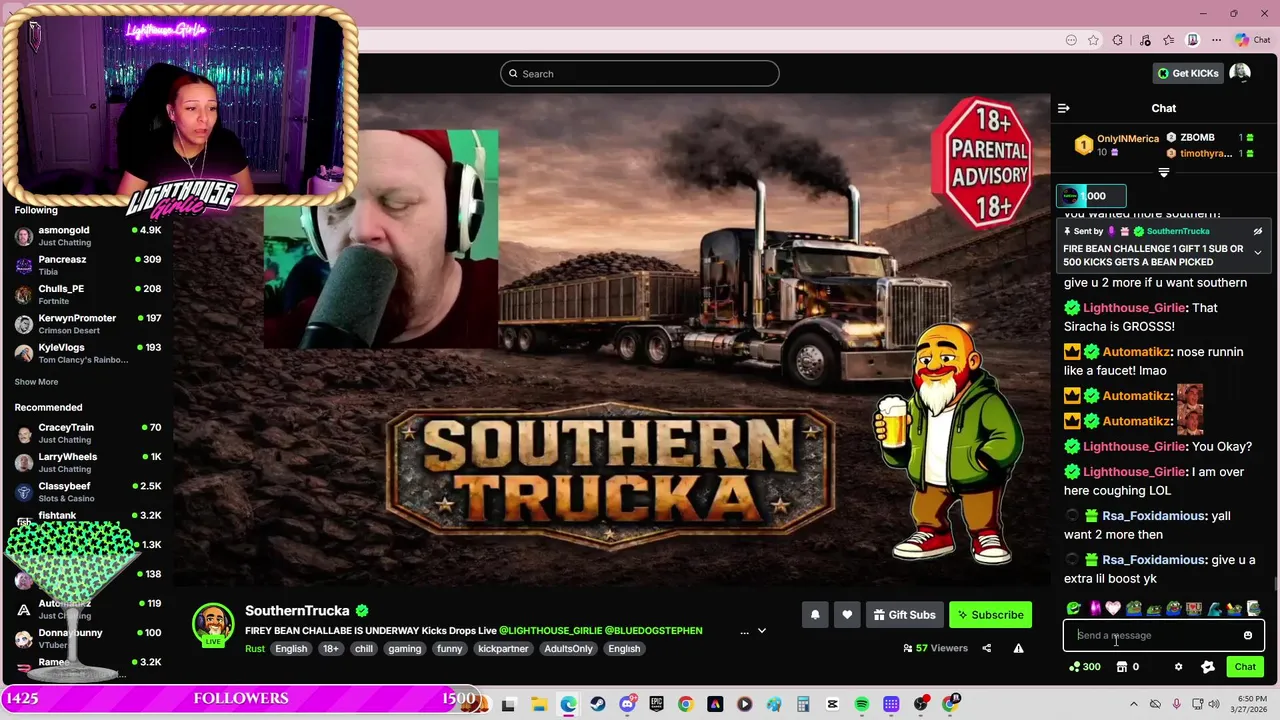This screenshot has width=1280, height=720.
Task: Expand Following list with Show More
Action: (x=36, y=382)
